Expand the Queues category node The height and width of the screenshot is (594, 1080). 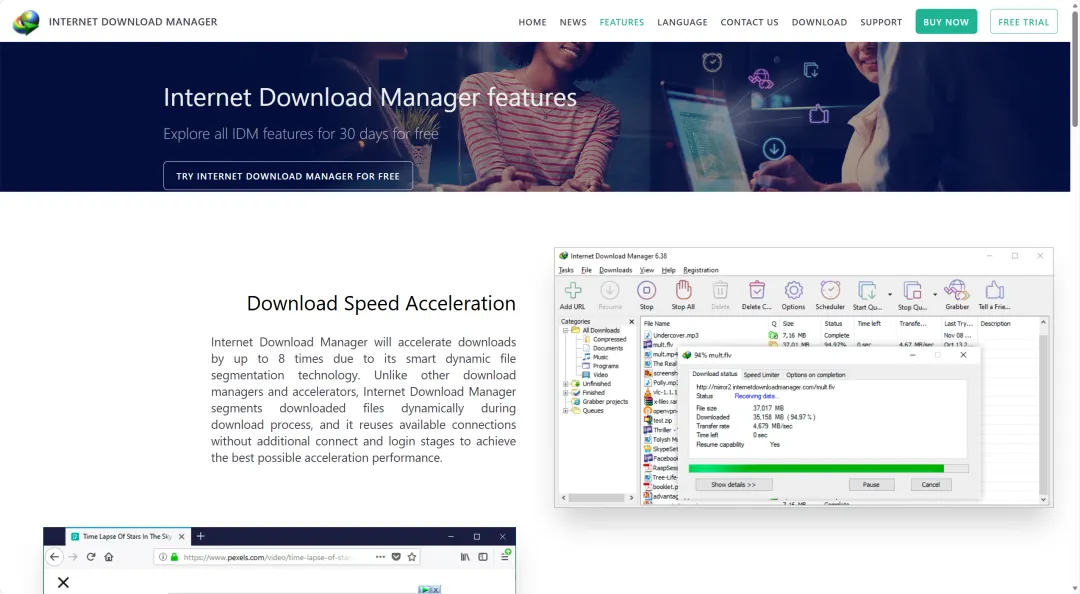[565, 411]
